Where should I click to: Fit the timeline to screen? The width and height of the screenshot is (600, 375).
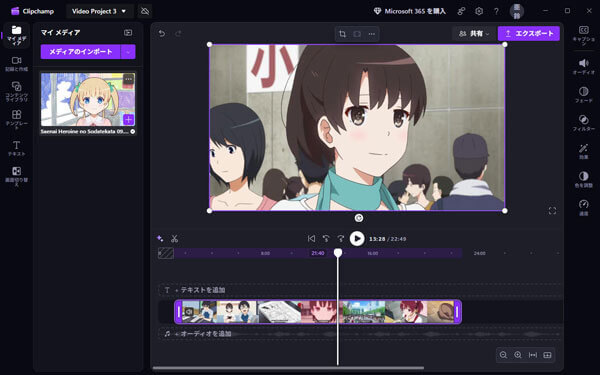(533, 355)
